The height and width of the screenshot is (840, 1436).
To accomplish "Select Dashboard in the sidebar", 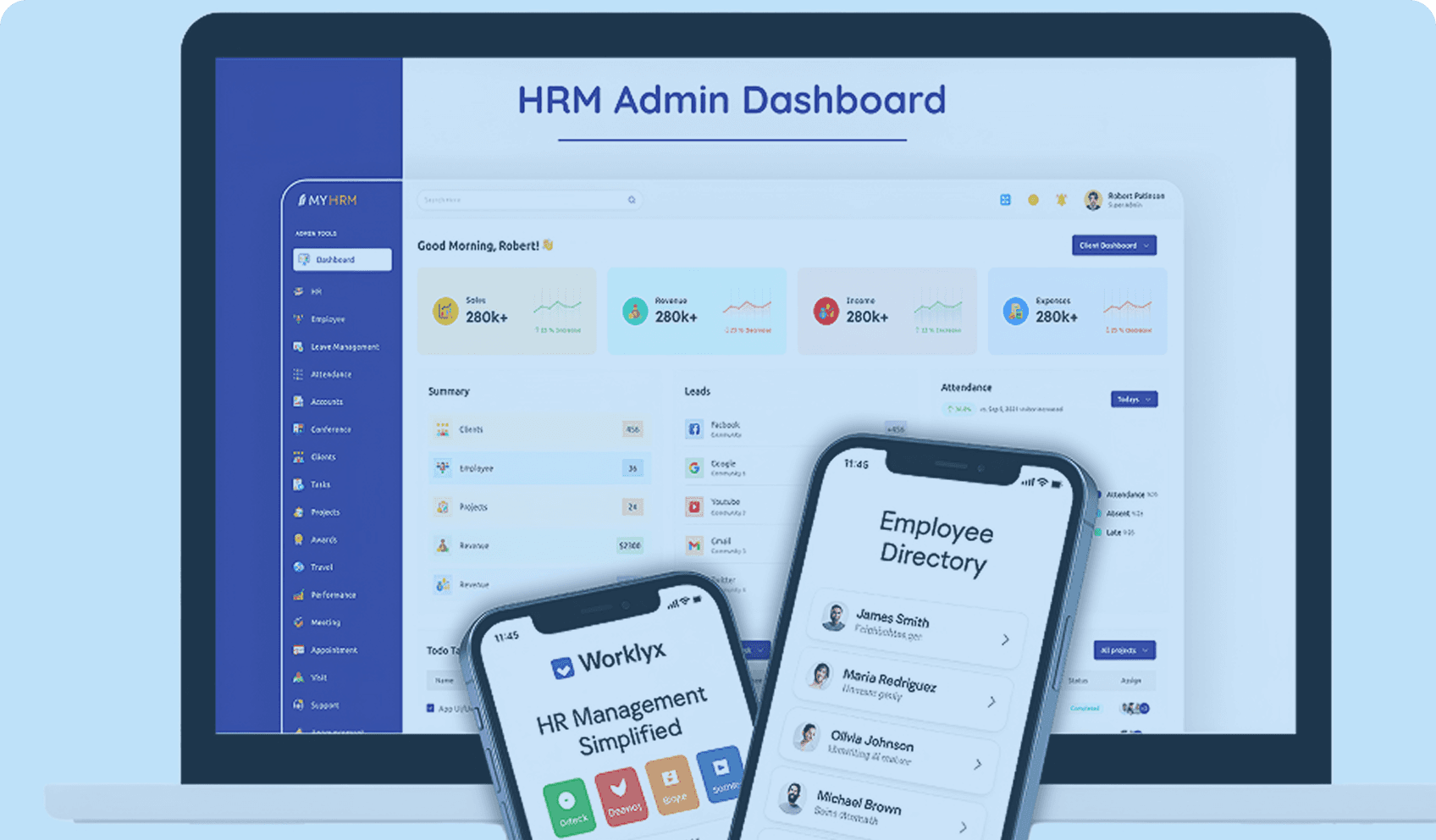I will pyautogui.click(x=342, y=260).
